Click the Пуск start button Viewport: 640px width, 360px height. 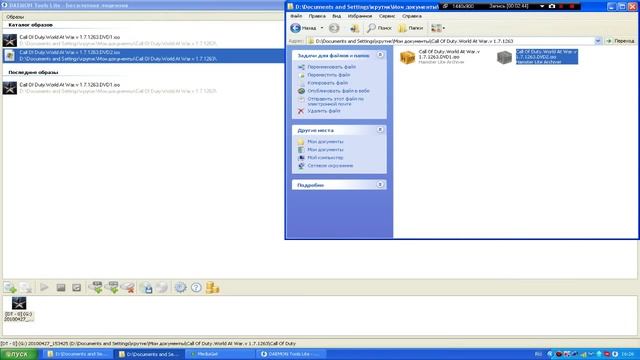coord(19,354)
